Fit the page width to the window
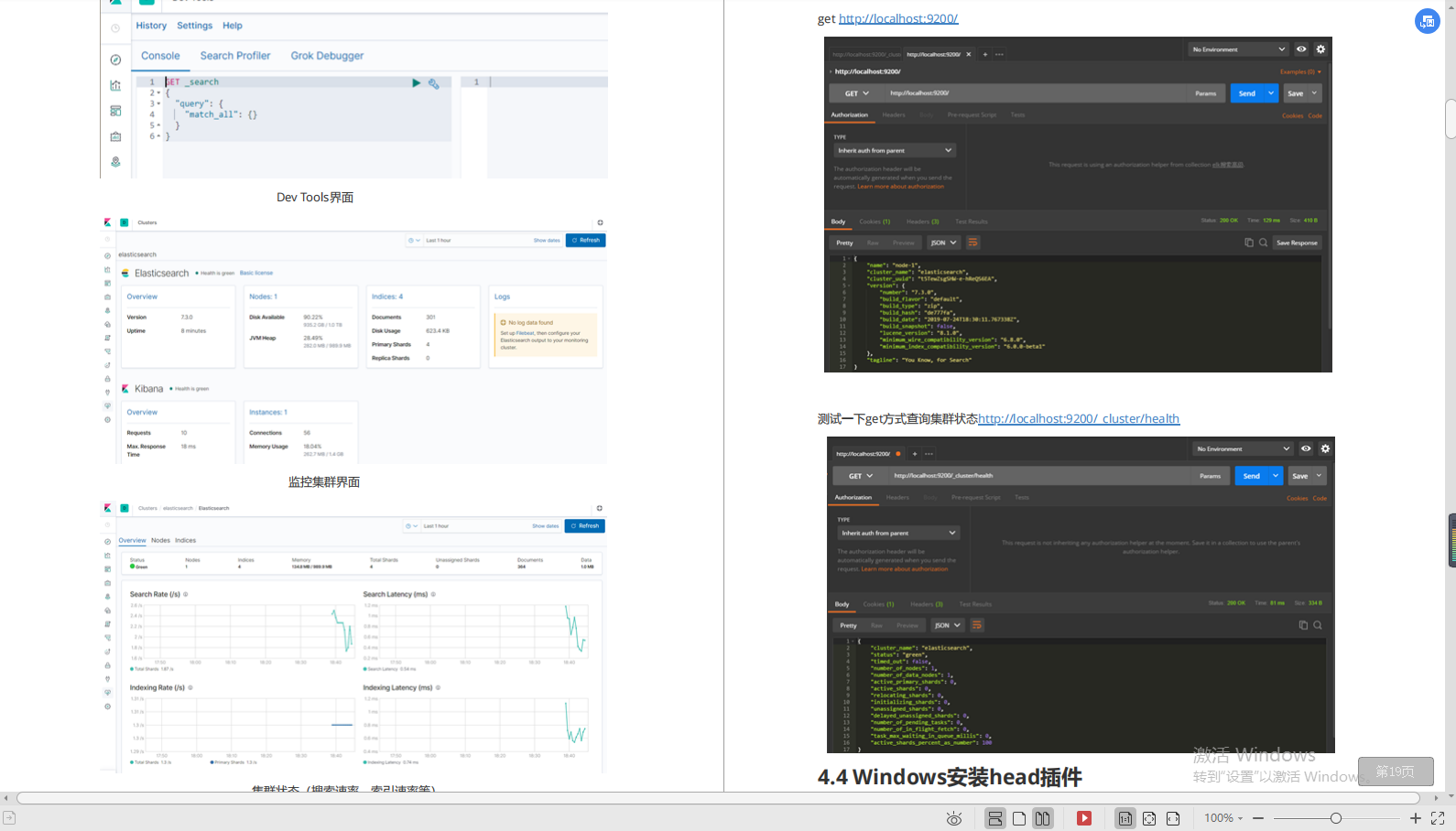Screen dimensions: 1456x831 click(1173, 818)
